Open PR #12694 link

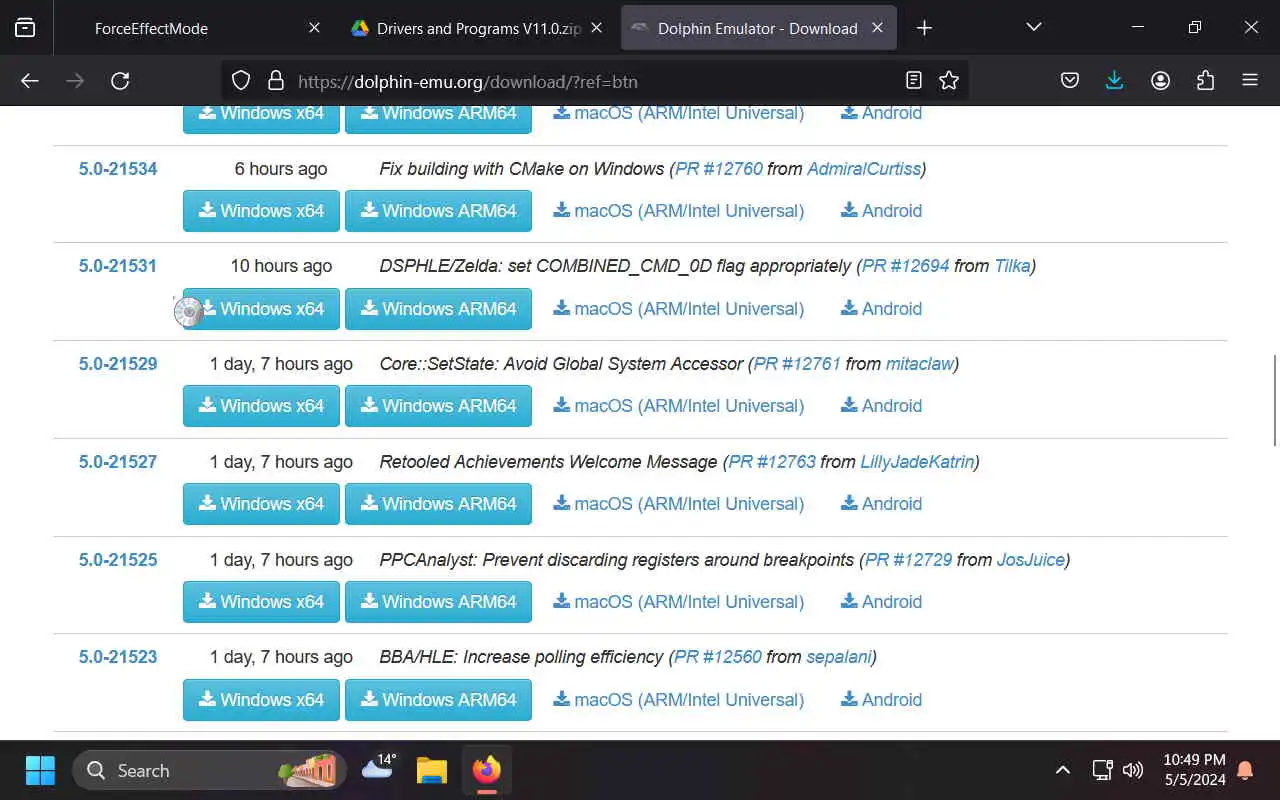[x=906, y=266]
